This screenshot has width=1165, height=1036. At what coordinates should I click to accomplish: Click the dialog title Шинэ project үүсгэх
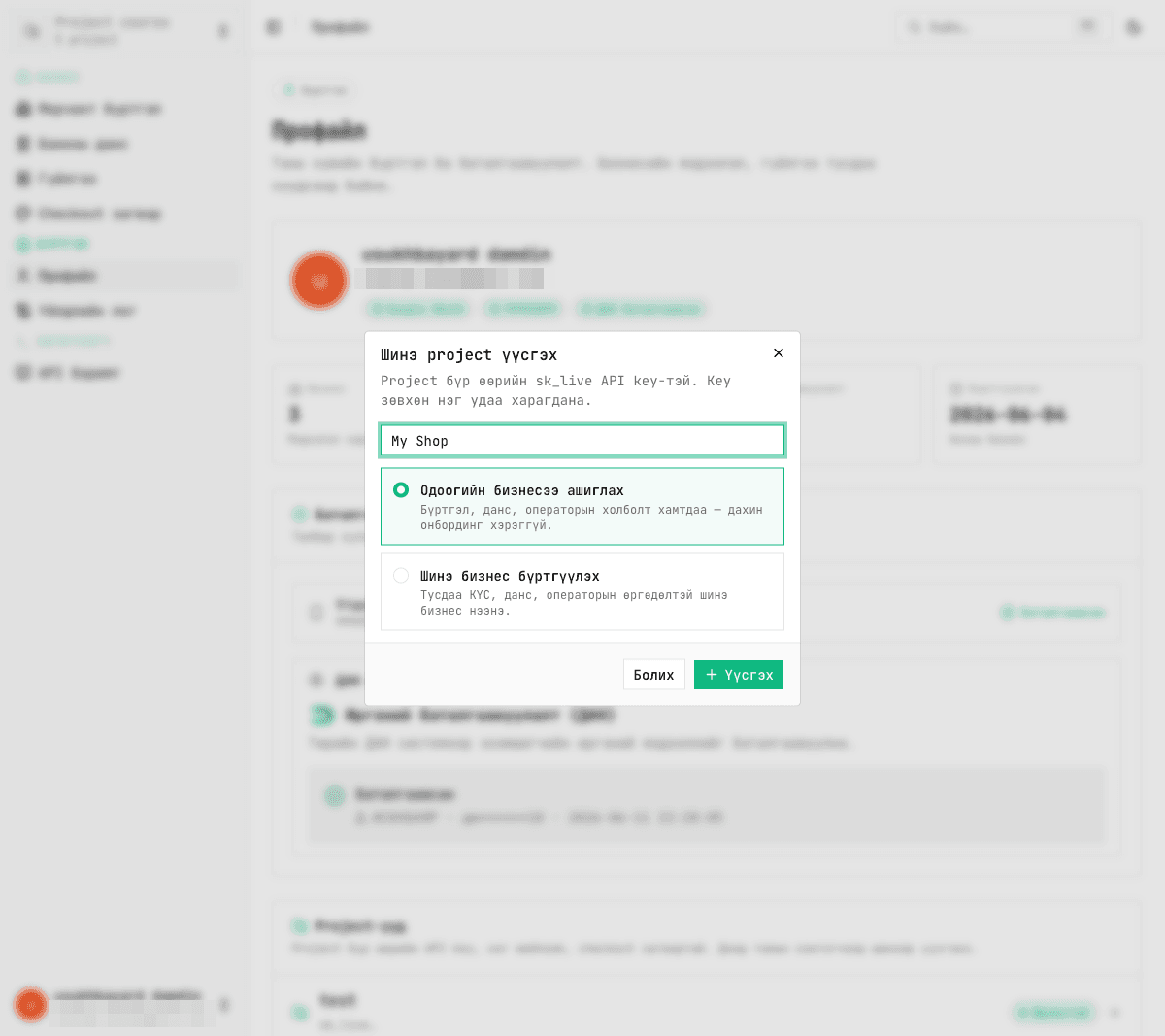pyautogui.click(x=469, y=355)
